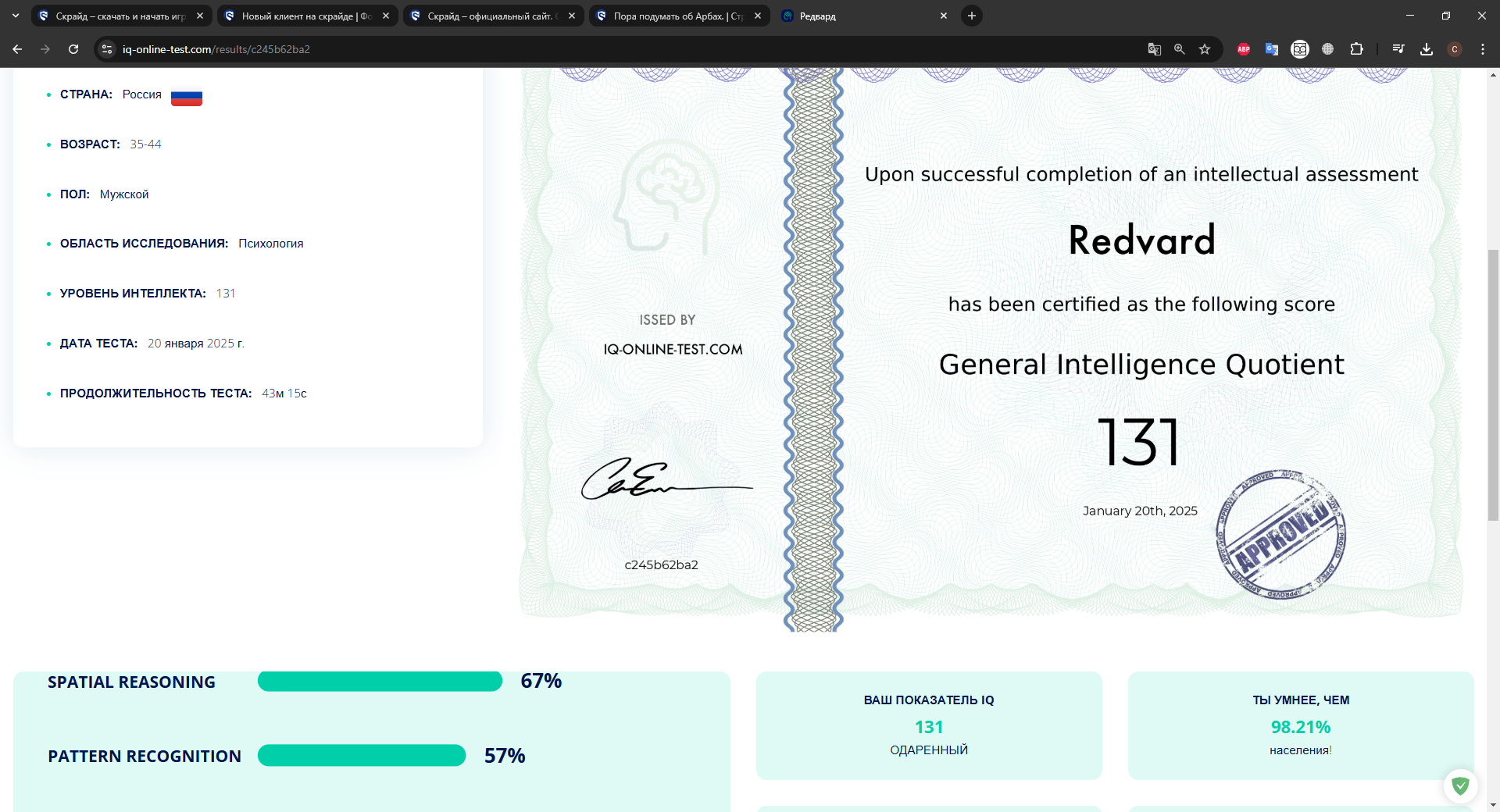Click the AdBlock Plus extension icon
1500x812 pixels.
[1243, 49]
